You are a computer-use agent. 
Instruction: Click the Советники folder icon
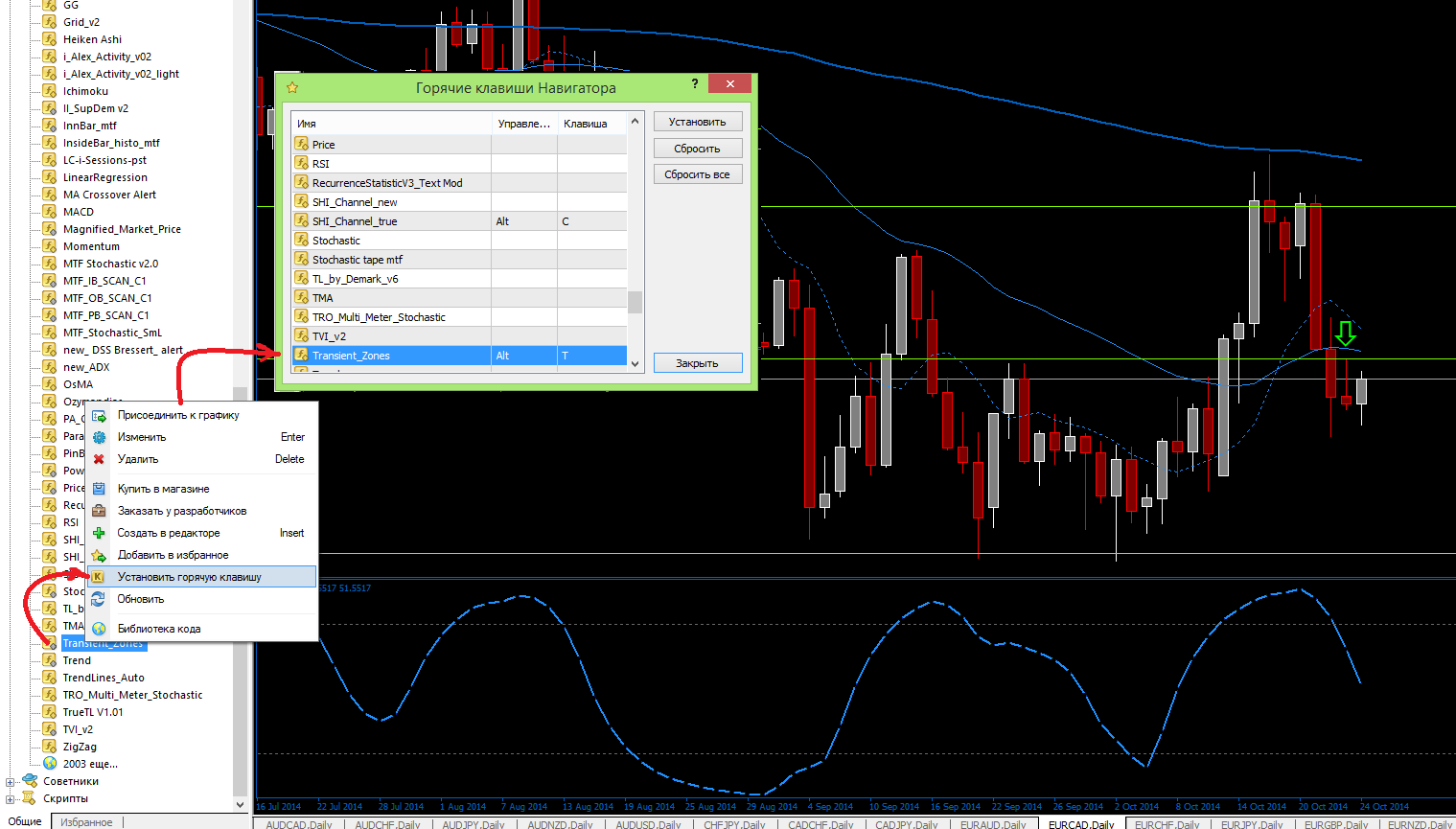coord(30,781)
